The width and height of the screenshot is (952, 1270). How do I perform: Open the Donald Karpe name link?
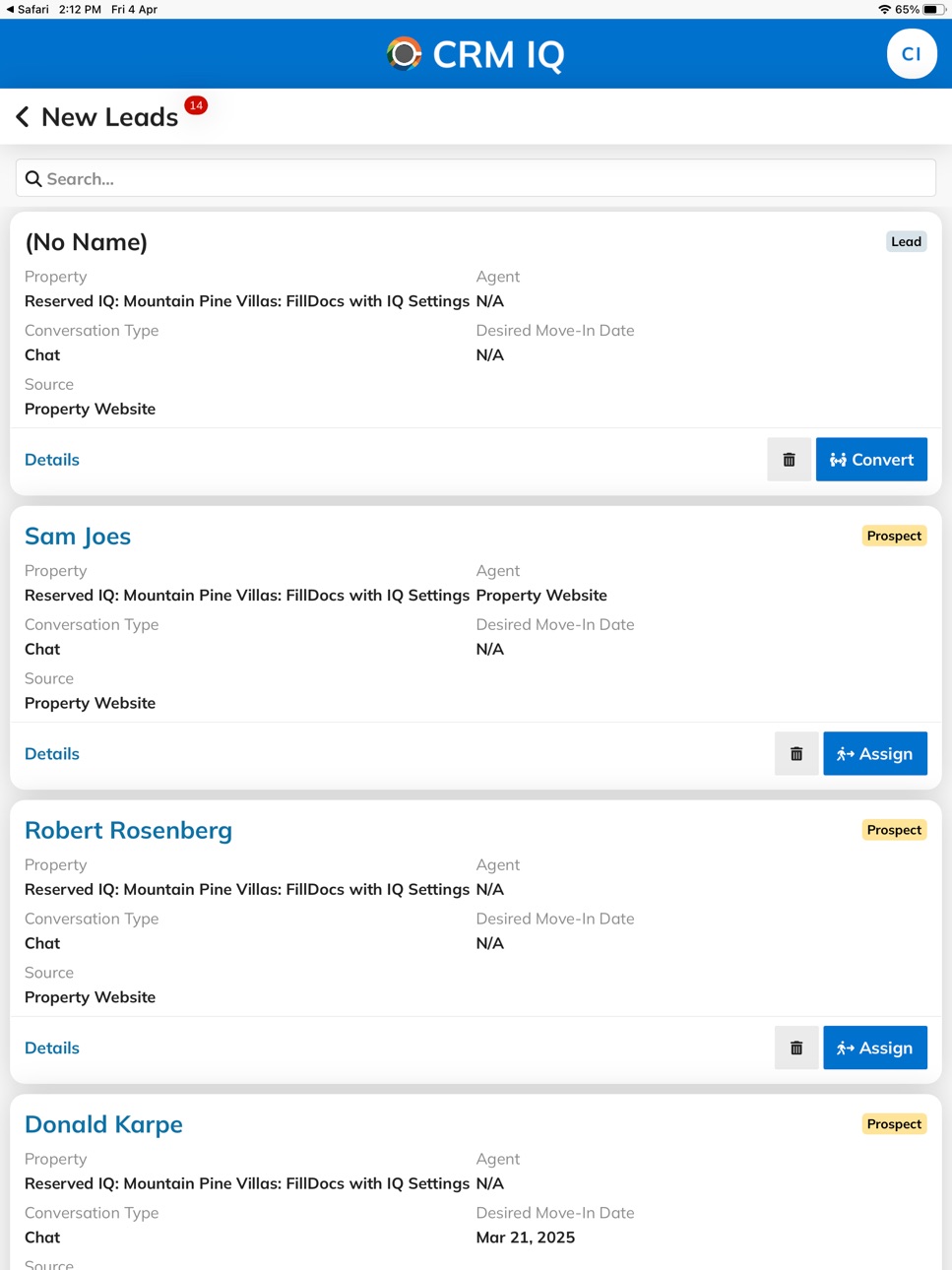[x=103, y=1125]
